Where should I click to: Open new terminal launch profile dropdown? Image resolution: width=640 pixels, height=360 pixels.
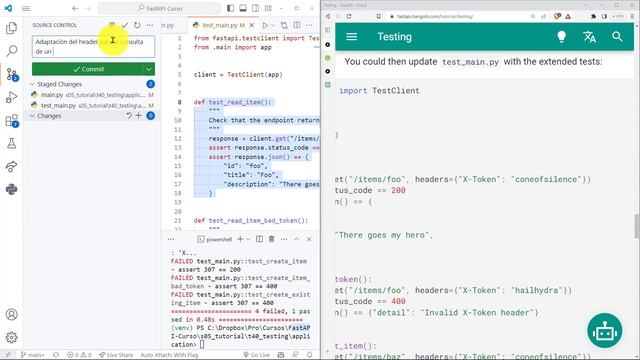248,239
